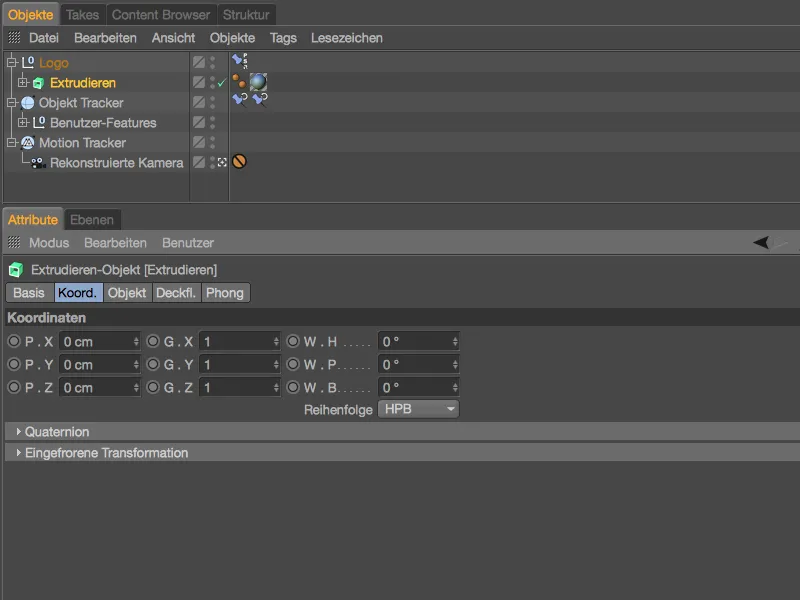Open the Benutzer menu
This screenshot has width=800, height=600.
point(188,243)
